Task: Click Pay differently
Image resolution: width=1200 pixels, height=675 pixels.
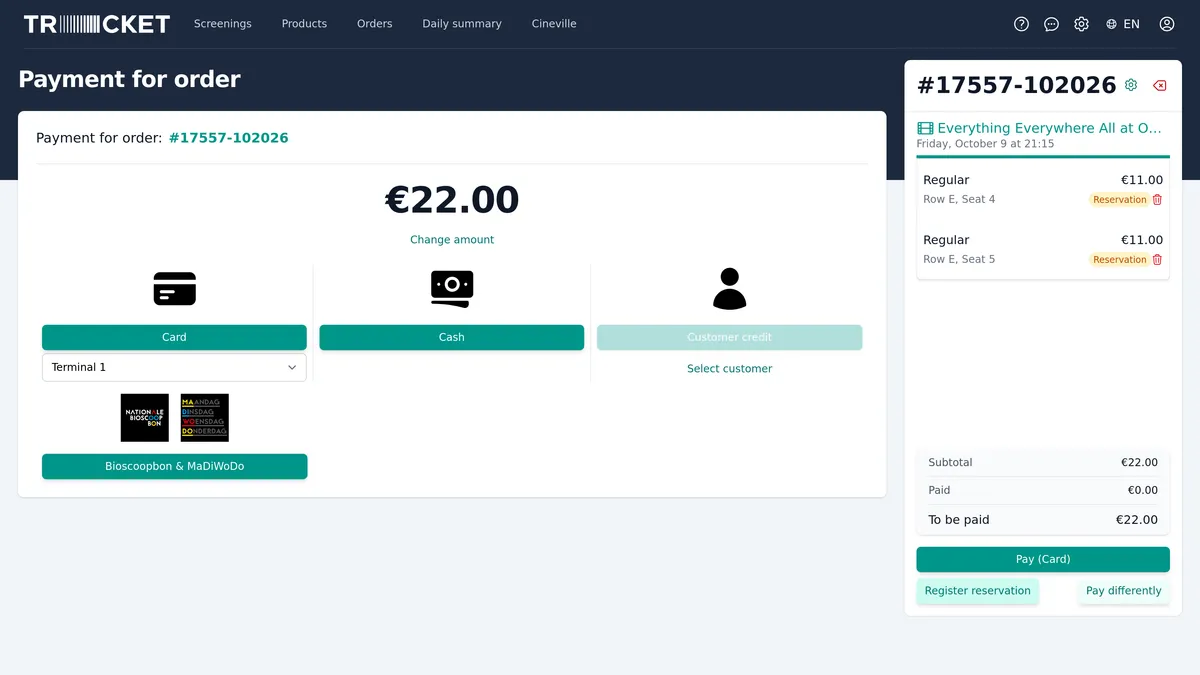Action: [1124, 591]
